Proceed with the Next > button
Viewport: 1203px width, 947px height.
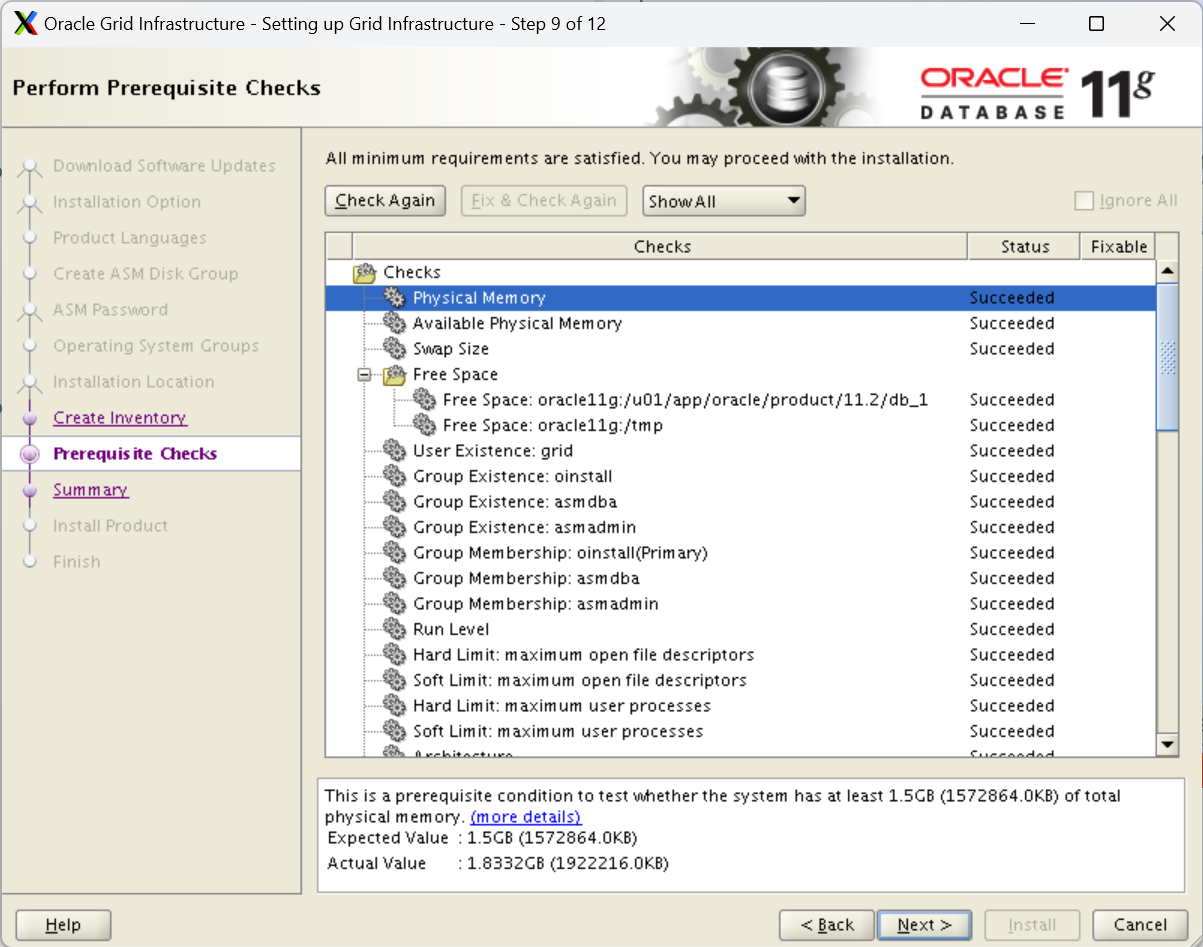[924, 925]
